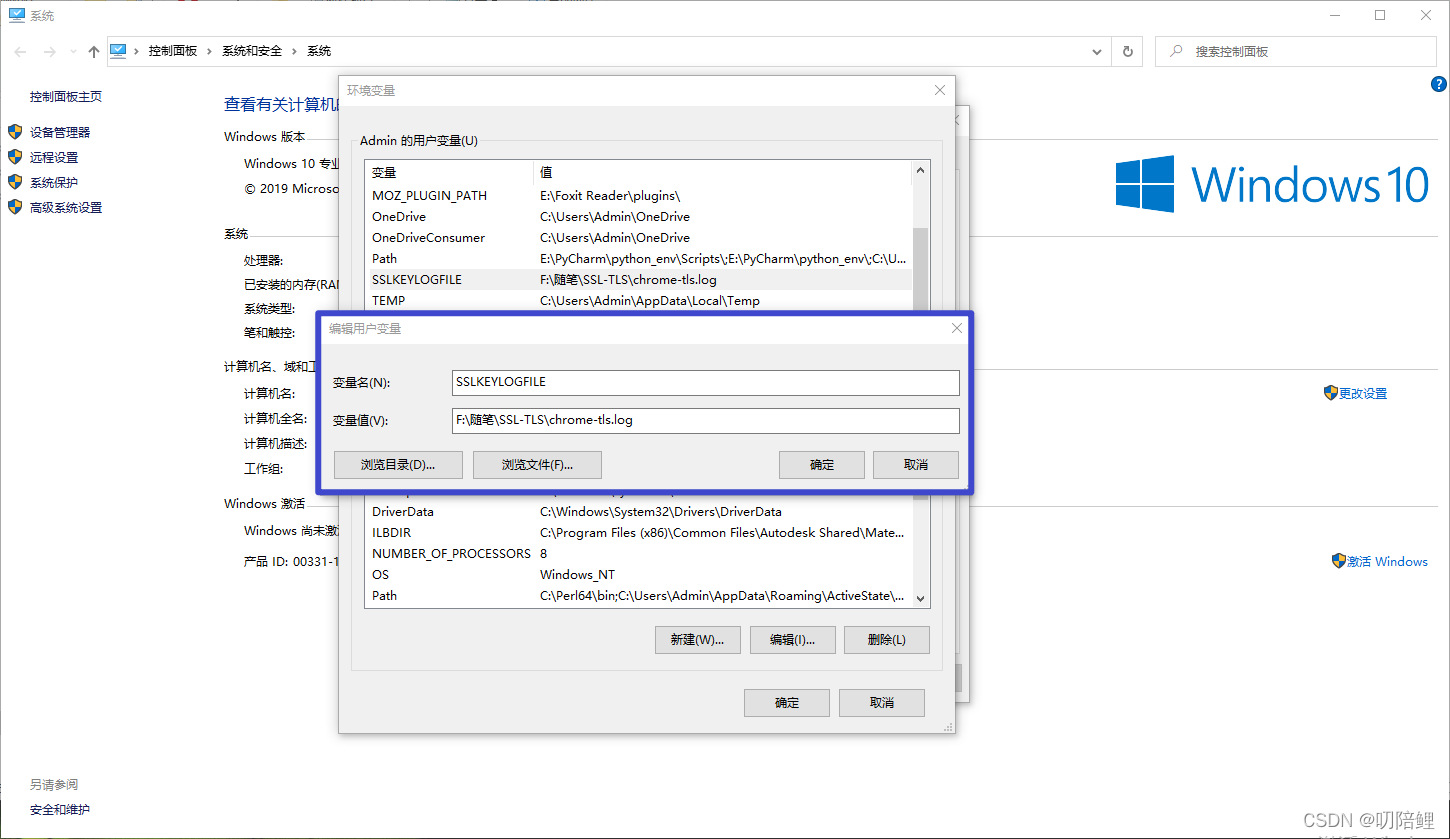Click the user variables scroll up arrow

(x=921, y=172)
